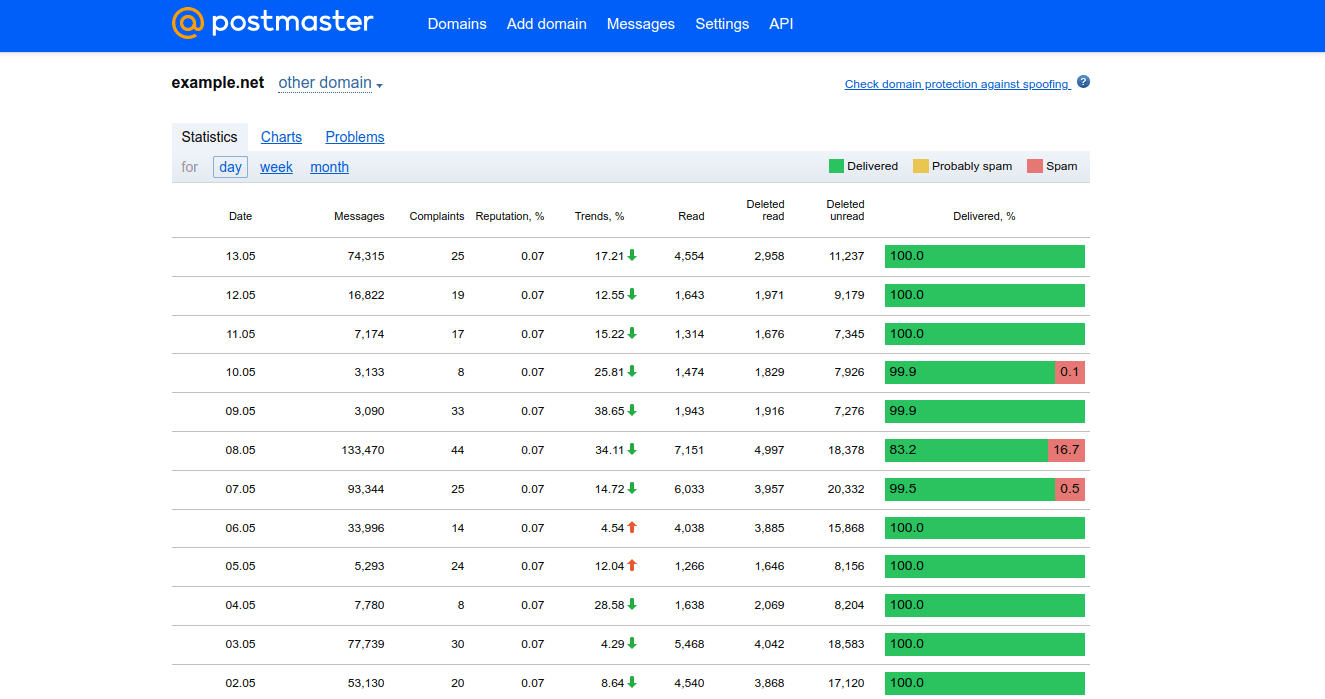Click messages value 133,470

click(363, 450)
